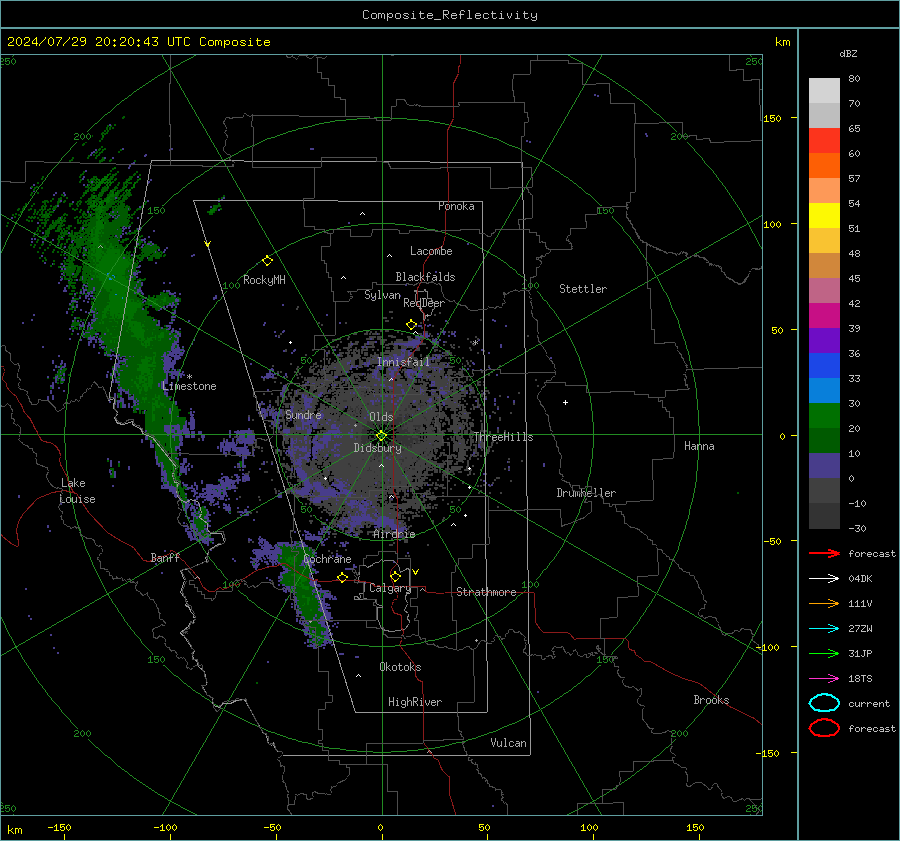Click the Sylvan label on the map

pyautogui.click(x=382, y=295)
